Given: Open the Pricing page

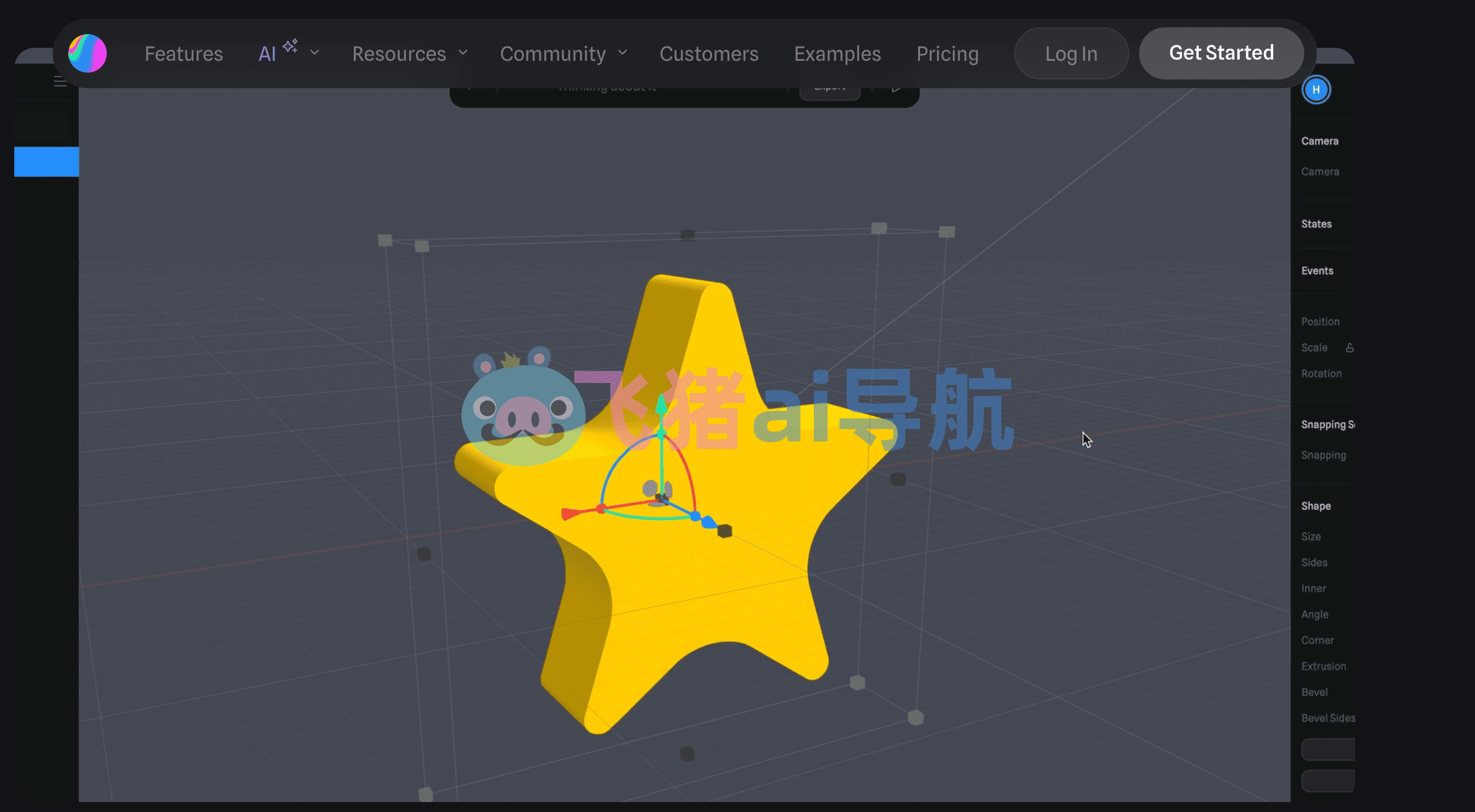Looking at the screenshot, I should click(947, 54).
